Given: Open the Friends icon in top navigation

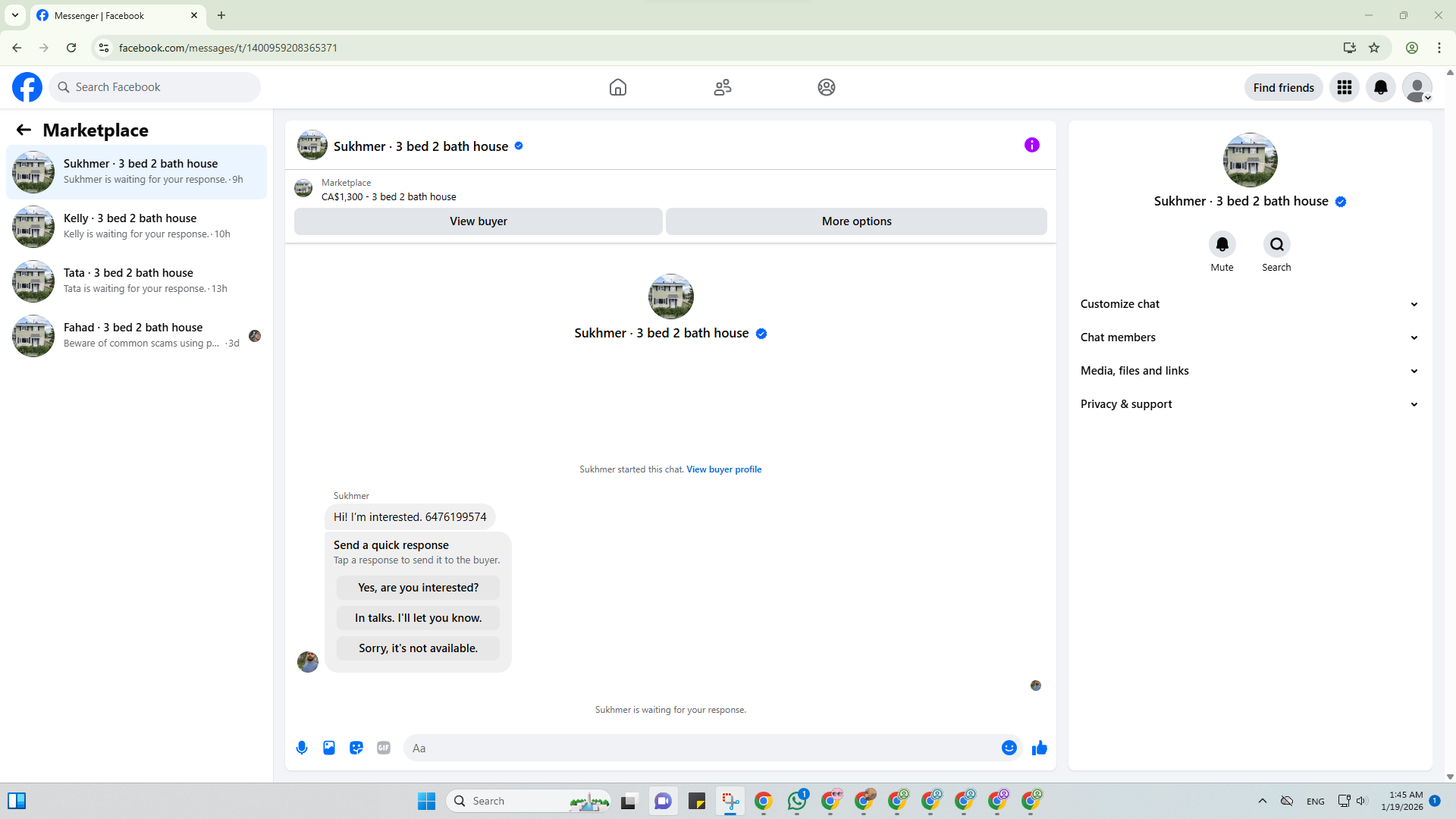Looking at the screenshot, I should [723, 87].
